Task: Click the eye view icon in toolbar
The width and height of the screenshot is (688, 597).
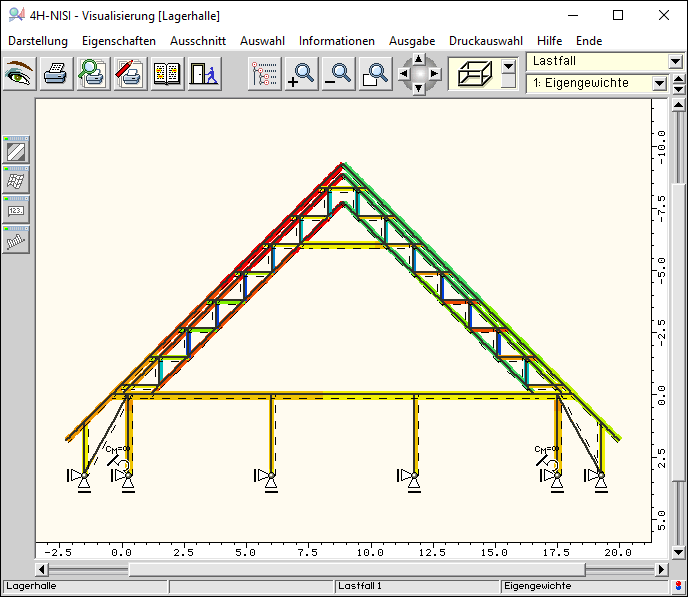Action: point(19,74)
